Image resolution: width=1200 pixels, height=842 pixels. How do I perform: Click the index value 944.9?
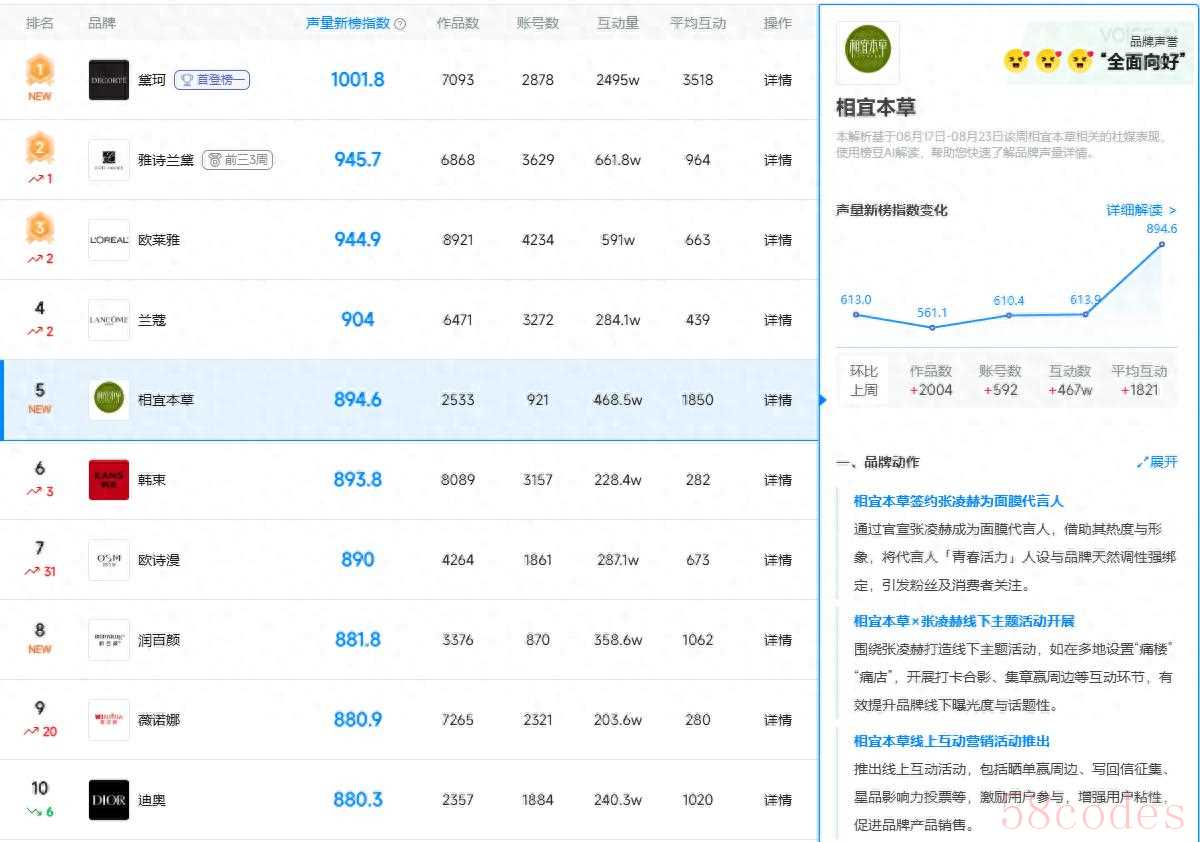(358, 240)
